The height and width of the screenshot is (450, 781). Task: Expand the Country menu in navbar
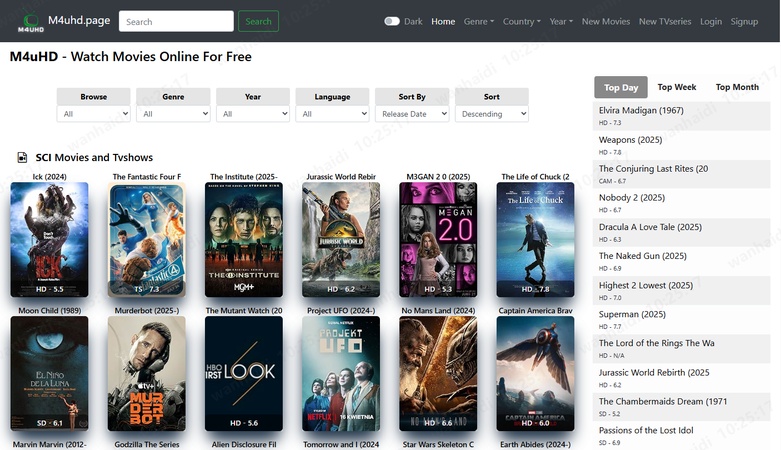point(521,21)
